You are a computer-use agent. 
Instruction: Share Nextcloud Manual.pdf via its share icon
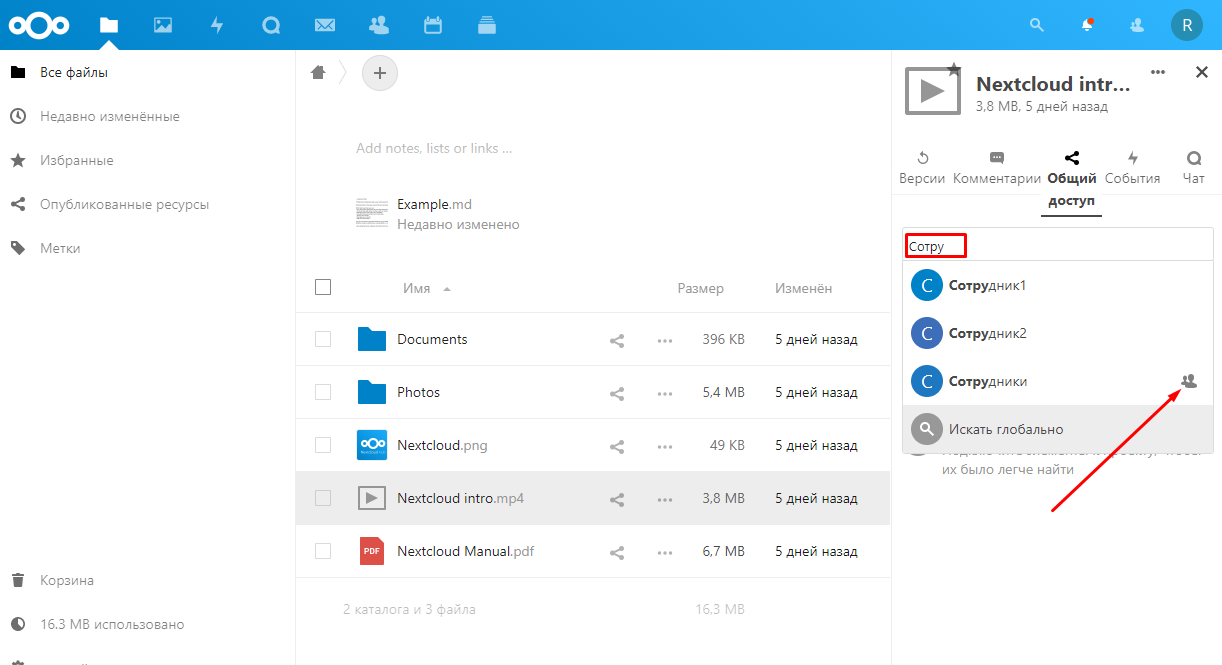[x=617, y=552]
